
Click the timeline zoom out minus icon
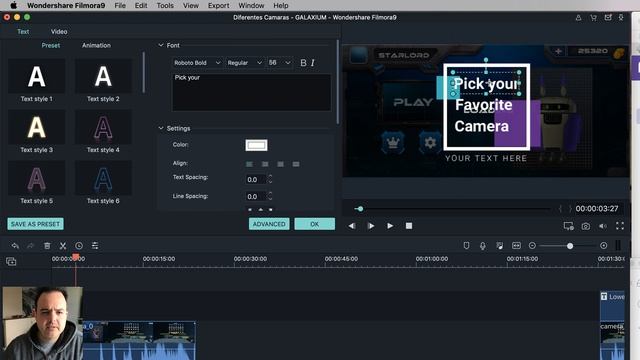coord(532,246)
